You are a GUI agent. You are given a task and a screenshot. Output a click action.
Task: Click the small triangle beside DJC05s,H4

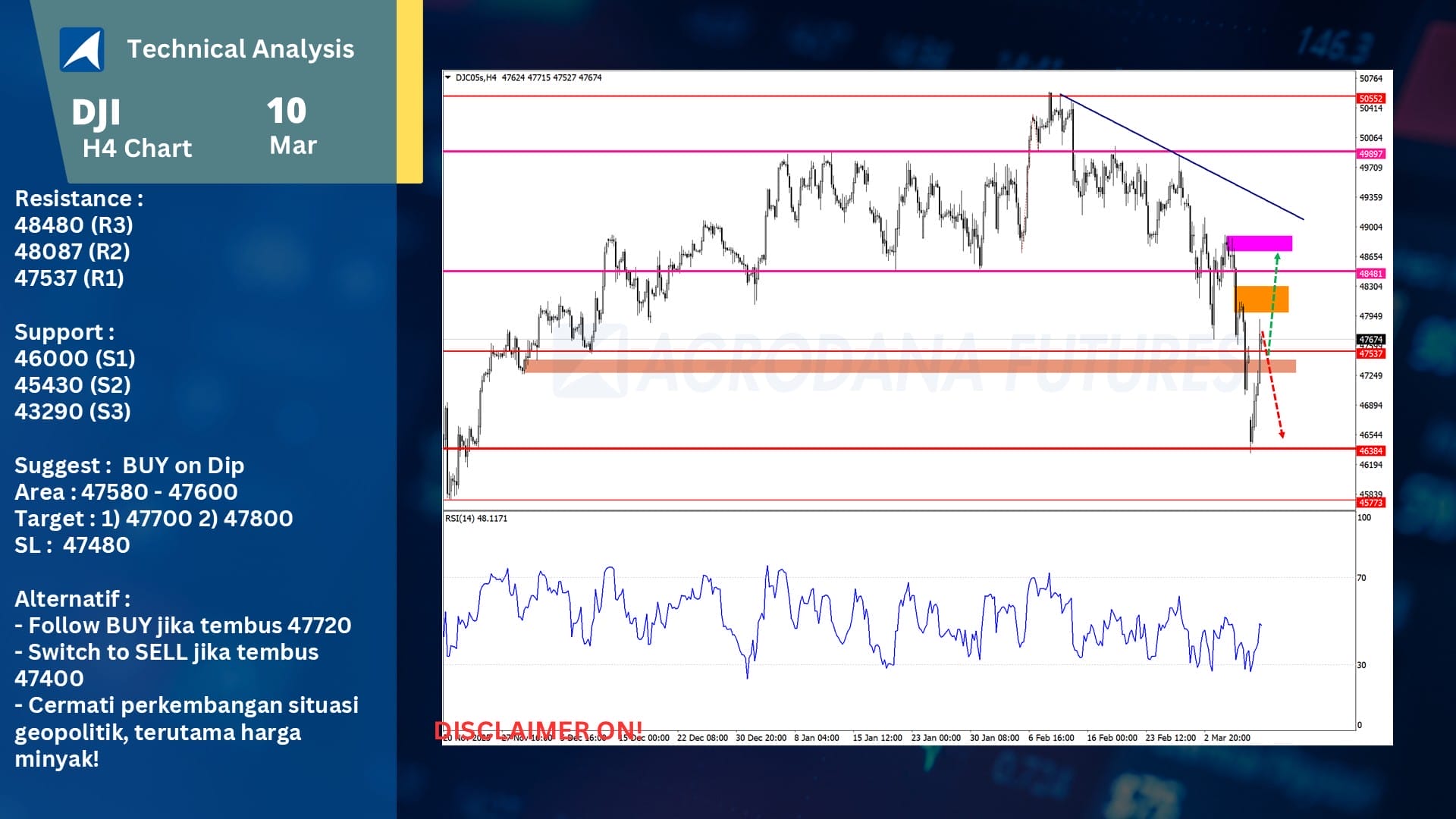(448, 77)
